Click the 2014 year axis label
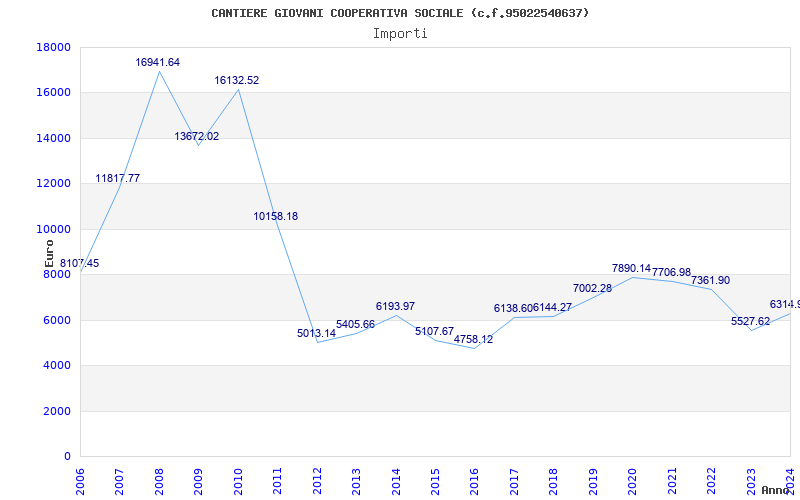This screenshot has height=500, width=800. pos(396,481)
